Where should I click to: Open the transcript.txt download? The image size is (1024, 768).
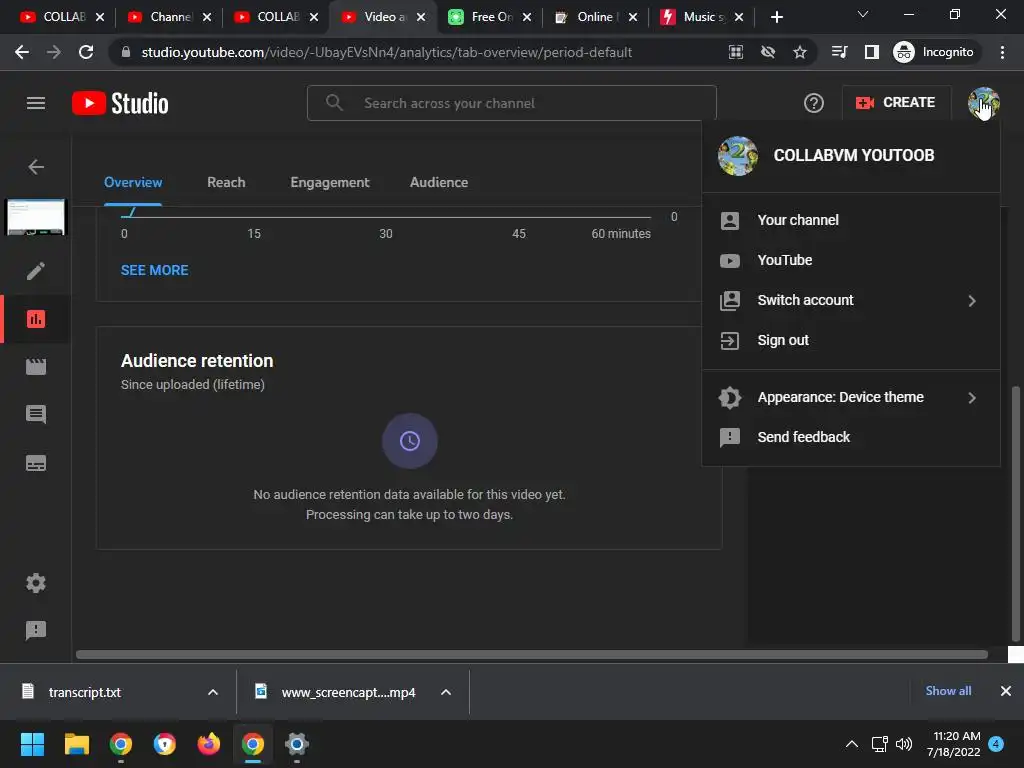[85, 692]
